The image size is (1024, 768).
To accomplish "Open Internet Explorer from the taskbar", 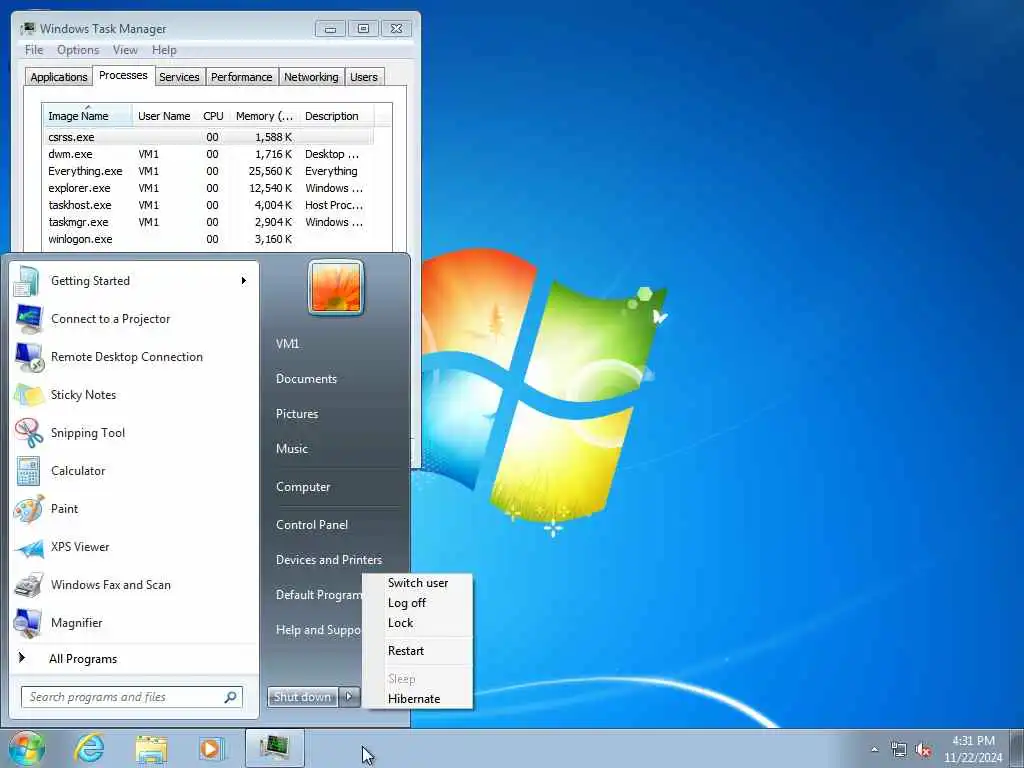I will [89, 748].
